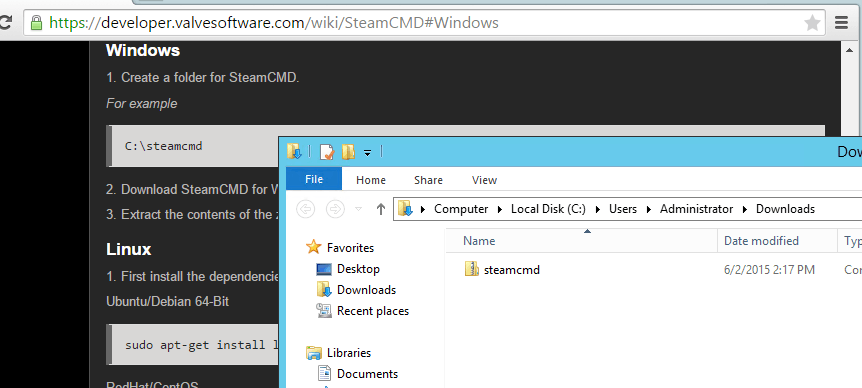Screen dimensions: 862x388
Task: Click Downloads in the breadcrumb path
Action: tap(785, 209)
